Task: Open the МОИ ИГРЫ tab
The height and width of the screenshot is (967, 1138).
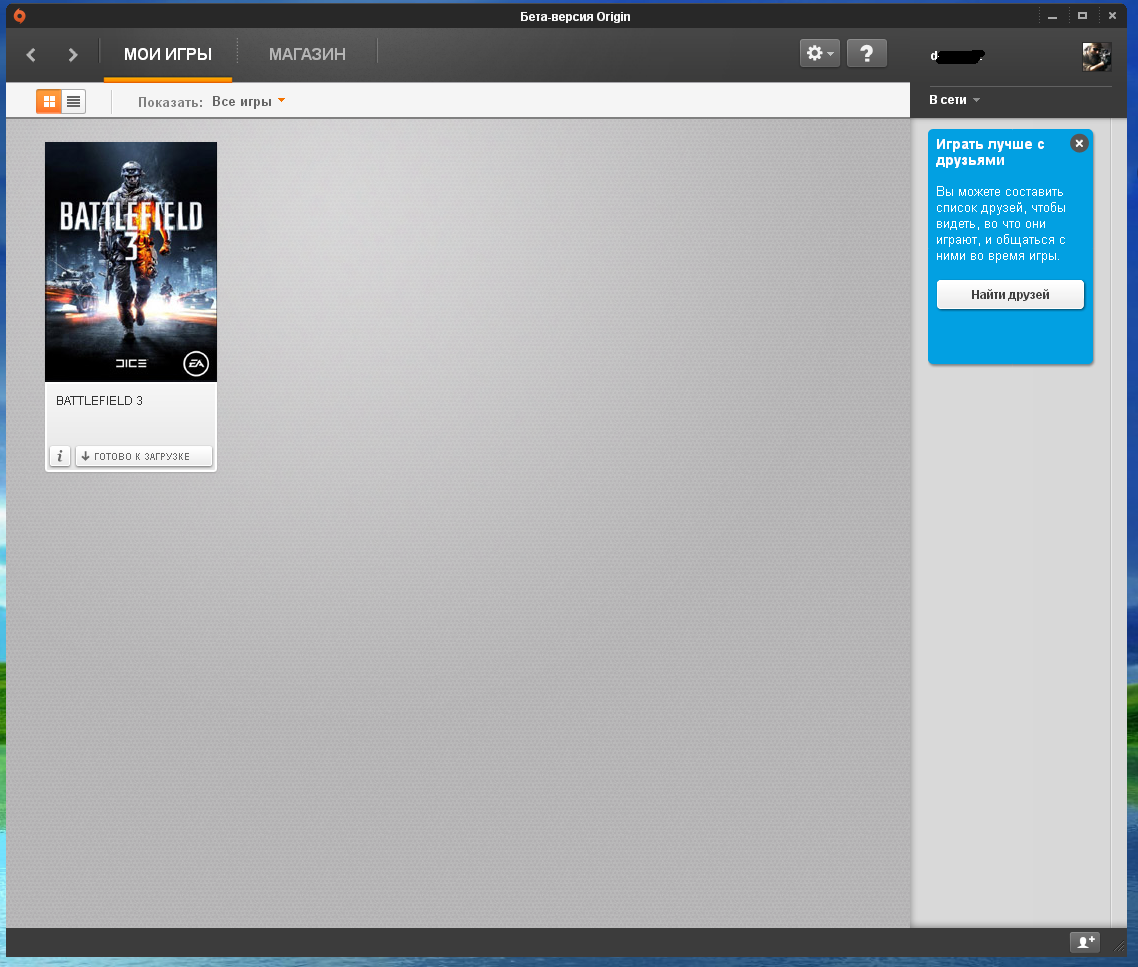Action: tap(168, 54)
